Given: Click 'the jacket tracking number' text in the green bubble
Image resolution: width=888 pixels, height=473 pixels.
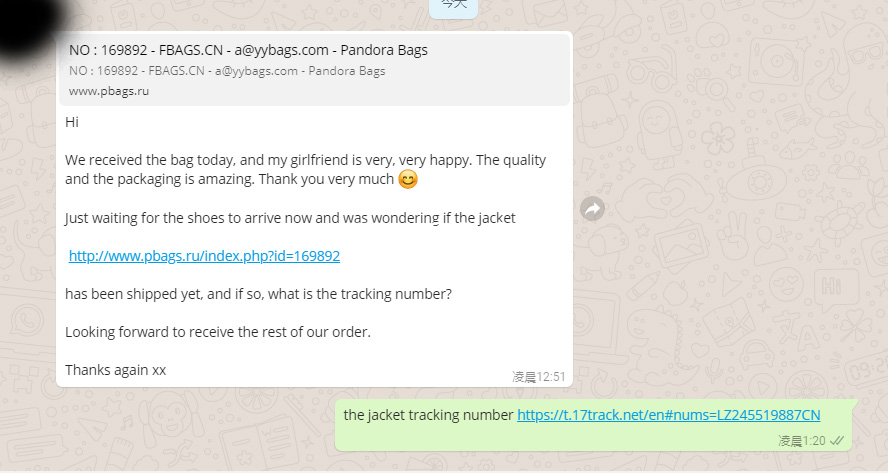Looking at the screenshot, I should (x=428, y=415).
